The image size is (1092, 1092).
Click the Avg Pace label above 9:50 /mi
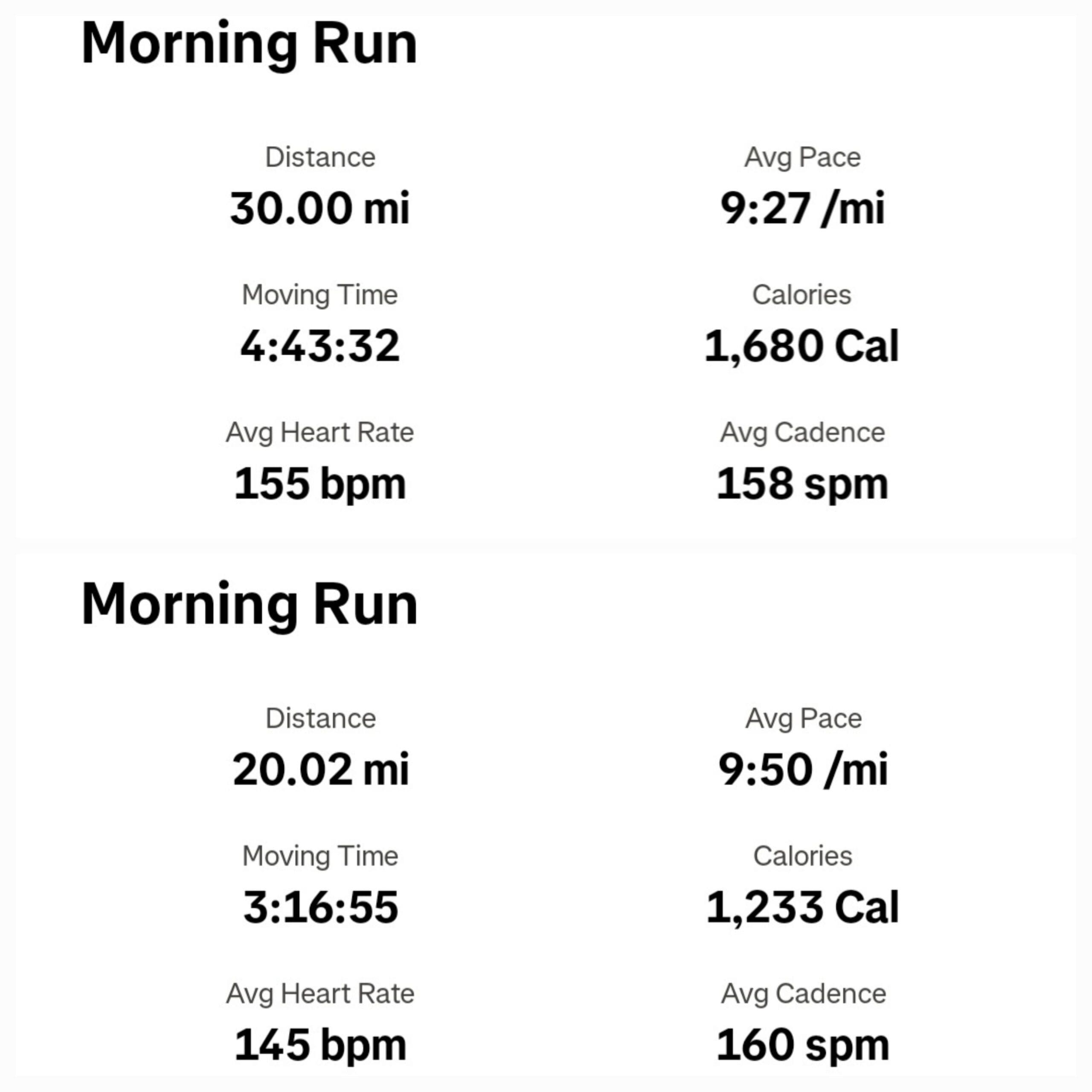[803, 718]
